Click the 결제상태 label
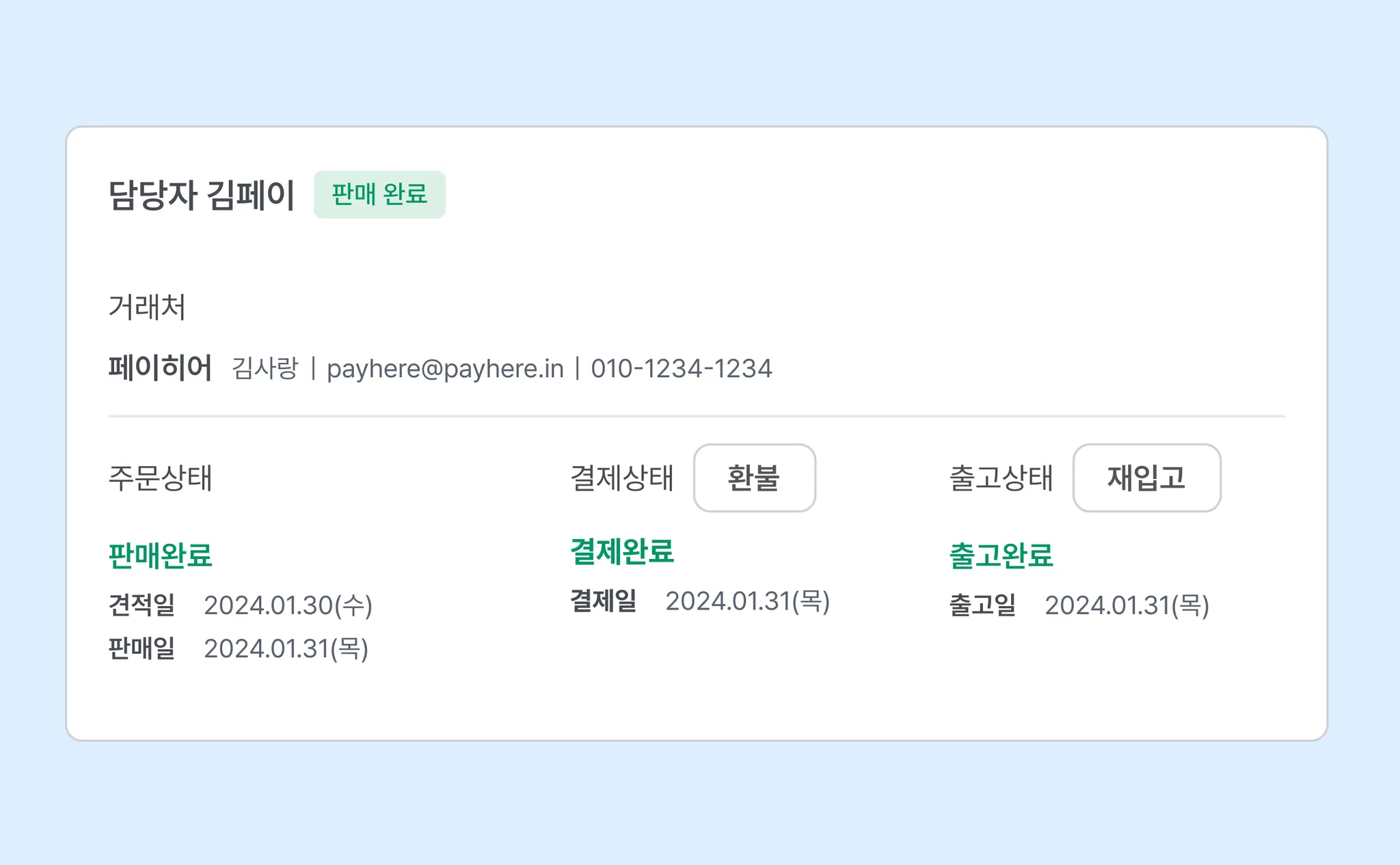The height and width of the screenshot is (865, 1400). tap(622, 478)
